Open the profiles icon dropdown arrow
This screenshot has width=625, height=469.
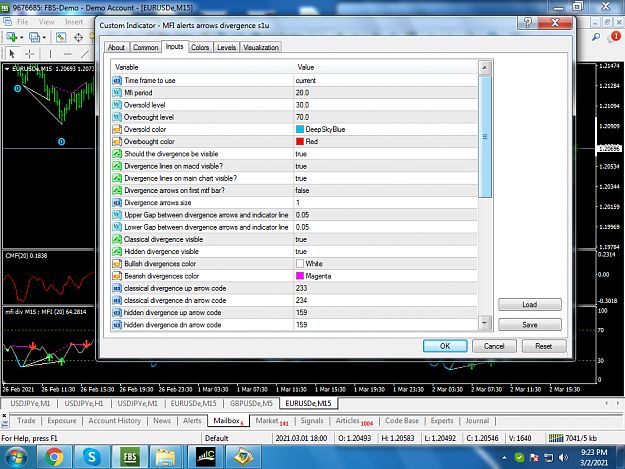click(x=44, y=37)
